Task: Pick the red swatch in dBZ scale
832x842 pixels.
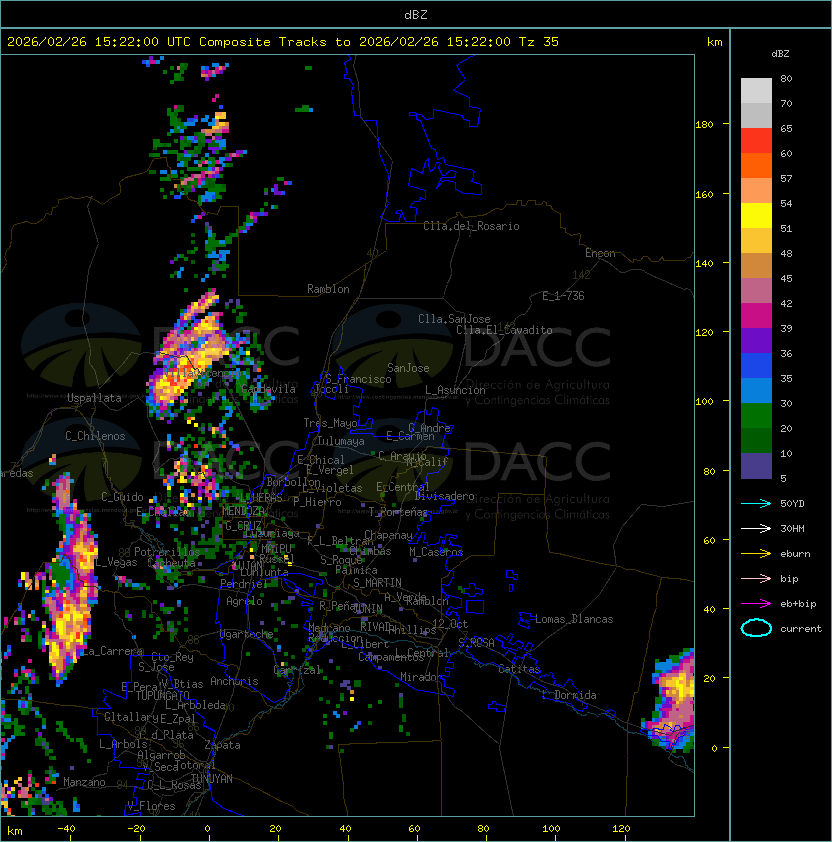Action: 756,141
